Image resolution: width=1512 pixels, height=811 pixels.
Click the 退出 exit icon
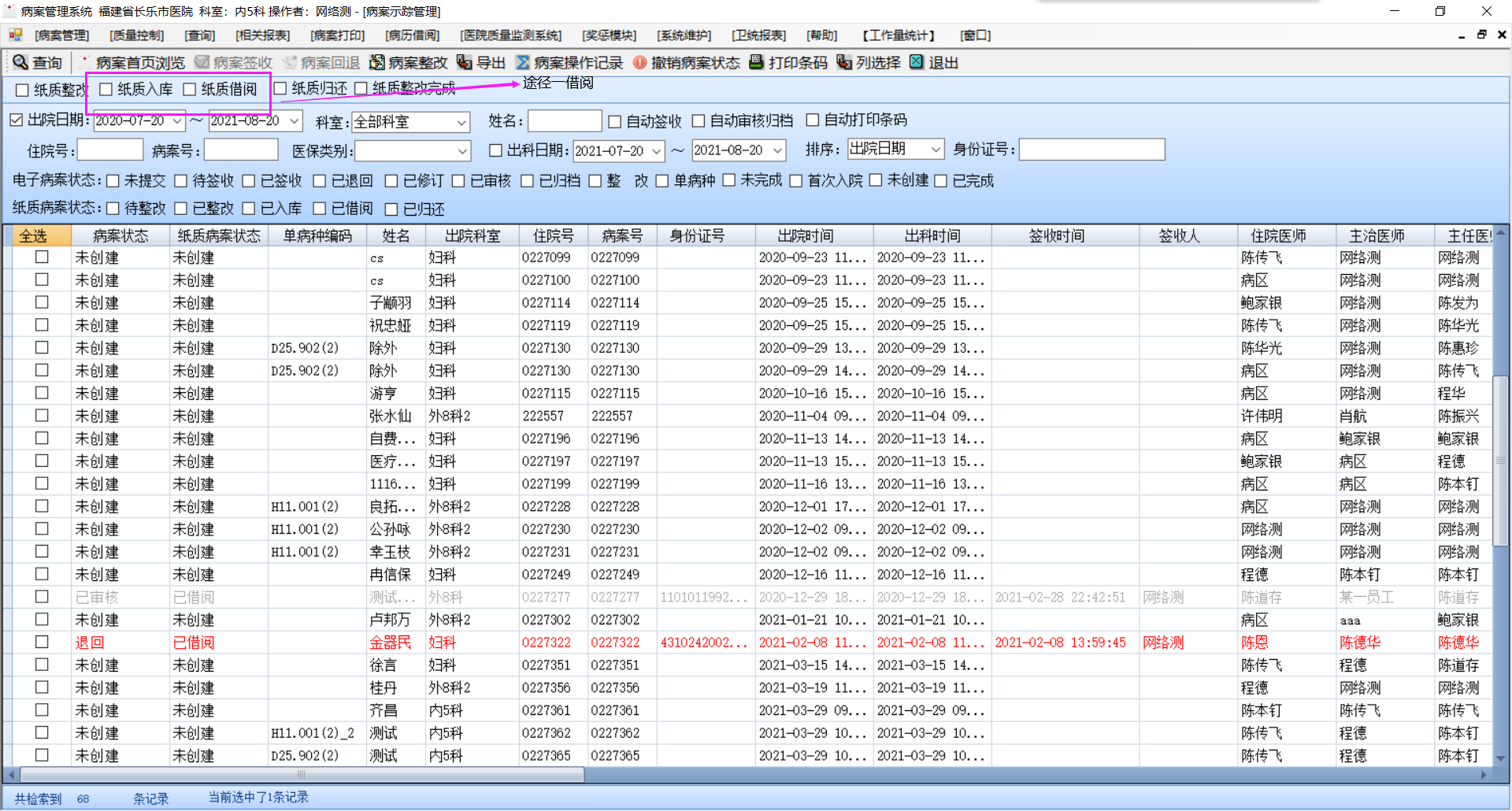click(x=917, y=62)
